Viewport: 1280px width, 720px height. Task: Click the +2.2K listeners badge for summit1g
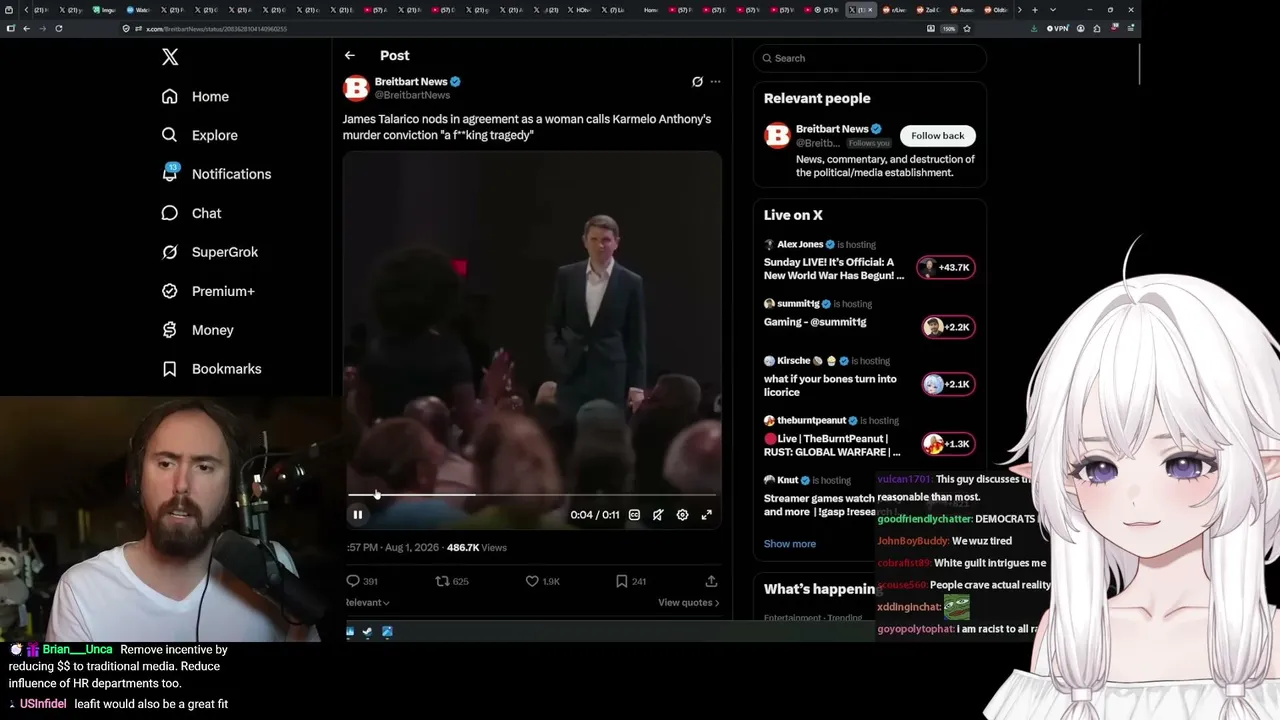(x=948, y=327)
